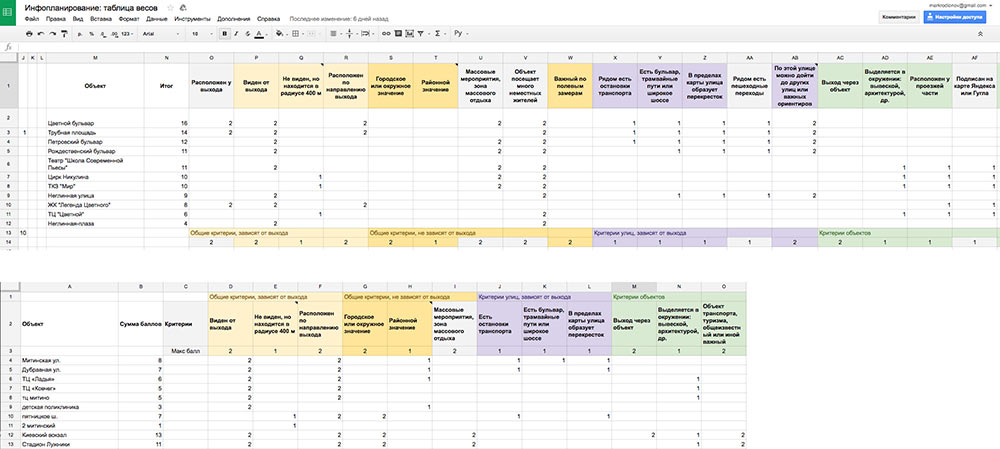Star this spreadsheet document

[x=170, y=7]
